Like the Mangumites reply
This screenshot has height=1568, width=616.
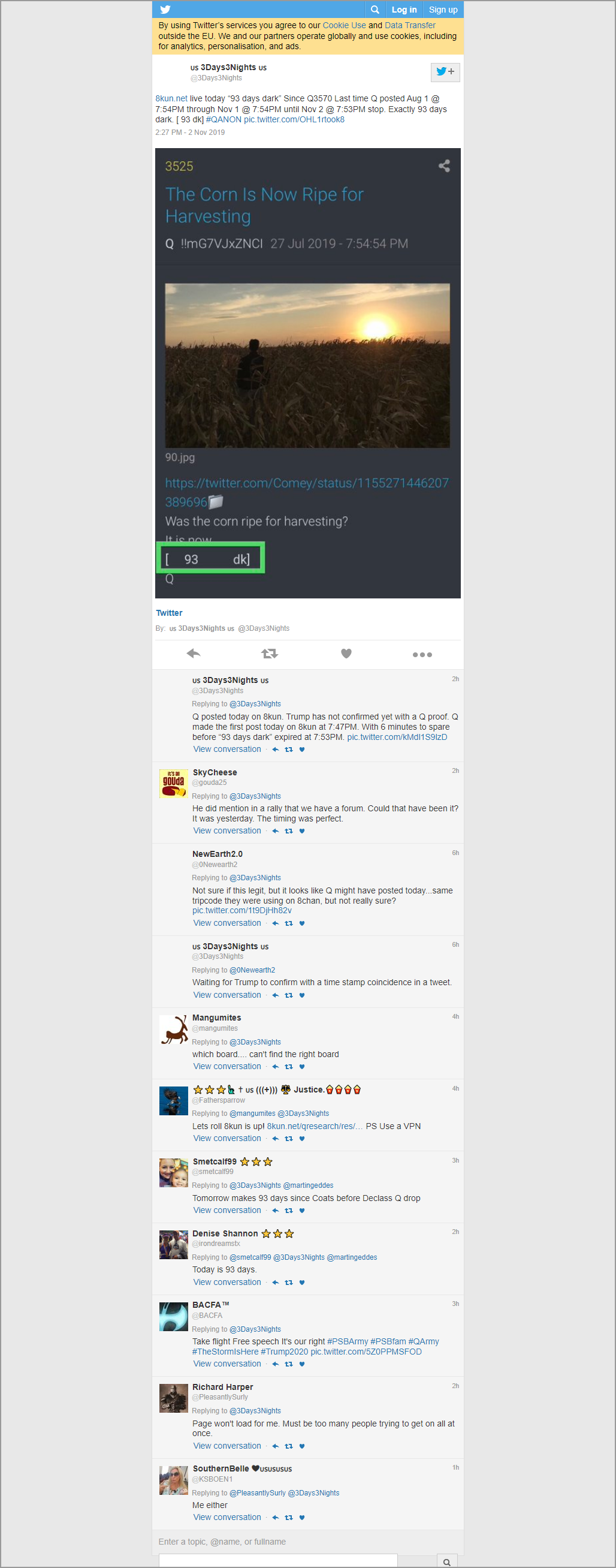[302, 1067]
